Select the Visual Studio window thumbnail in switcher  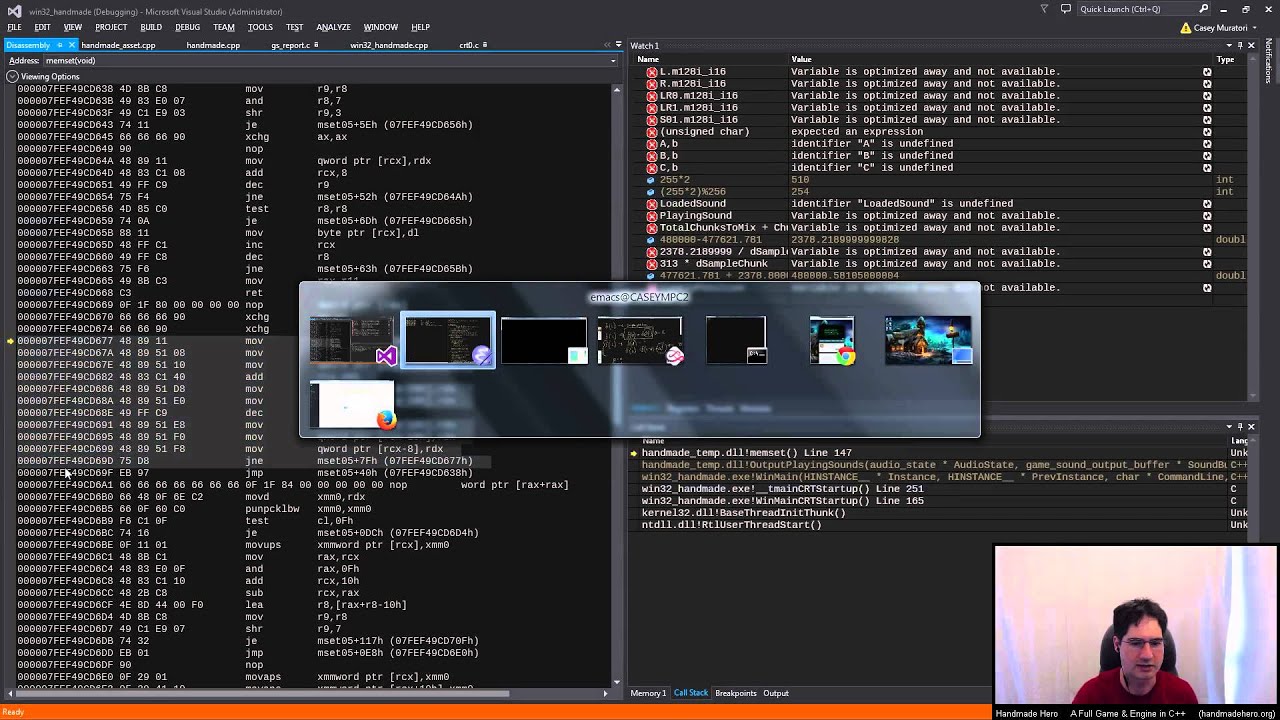[x=352, y=340]
